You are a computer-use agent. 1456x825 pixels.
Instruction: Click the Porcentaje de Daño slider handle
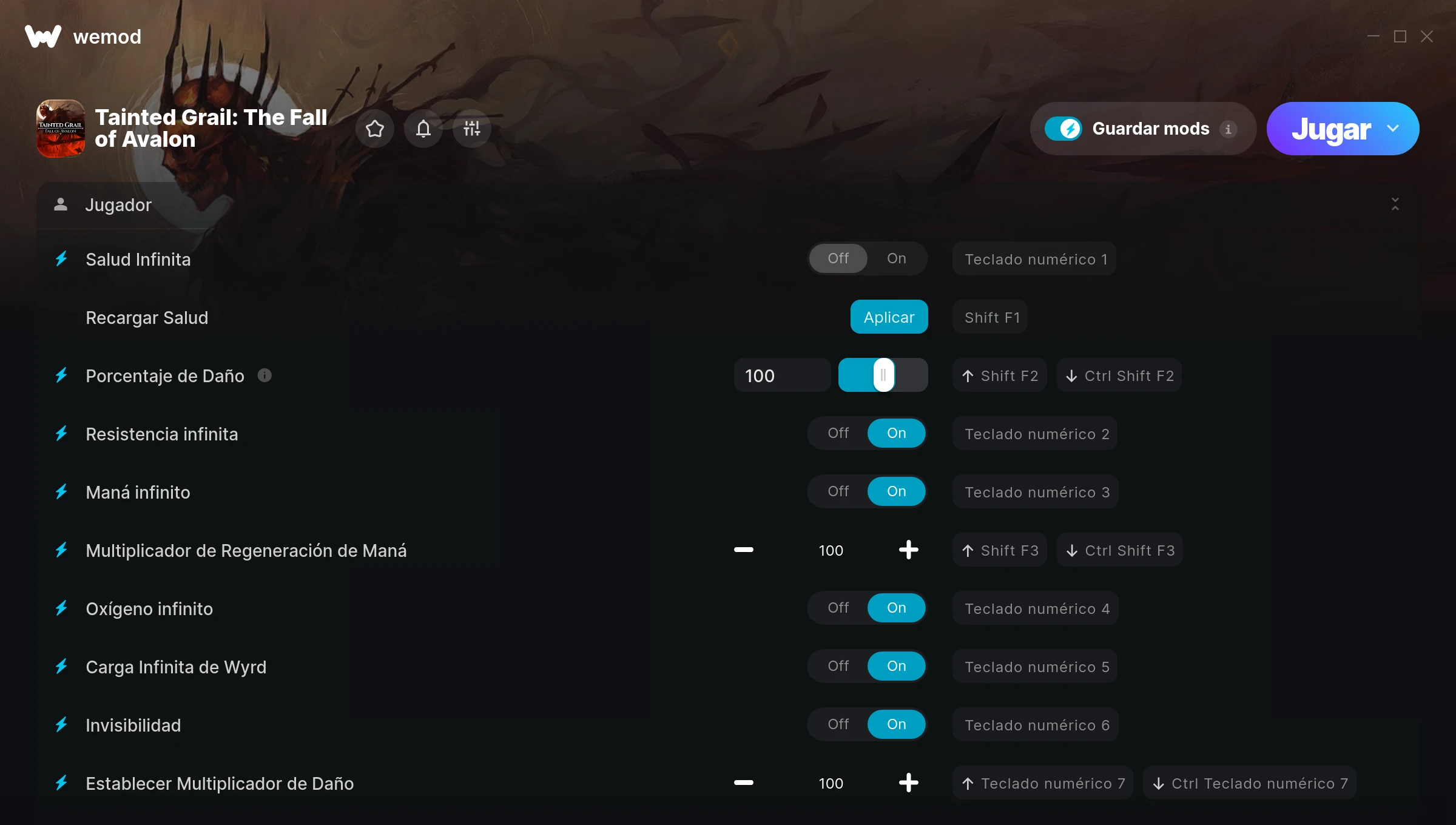coord(884,375)
